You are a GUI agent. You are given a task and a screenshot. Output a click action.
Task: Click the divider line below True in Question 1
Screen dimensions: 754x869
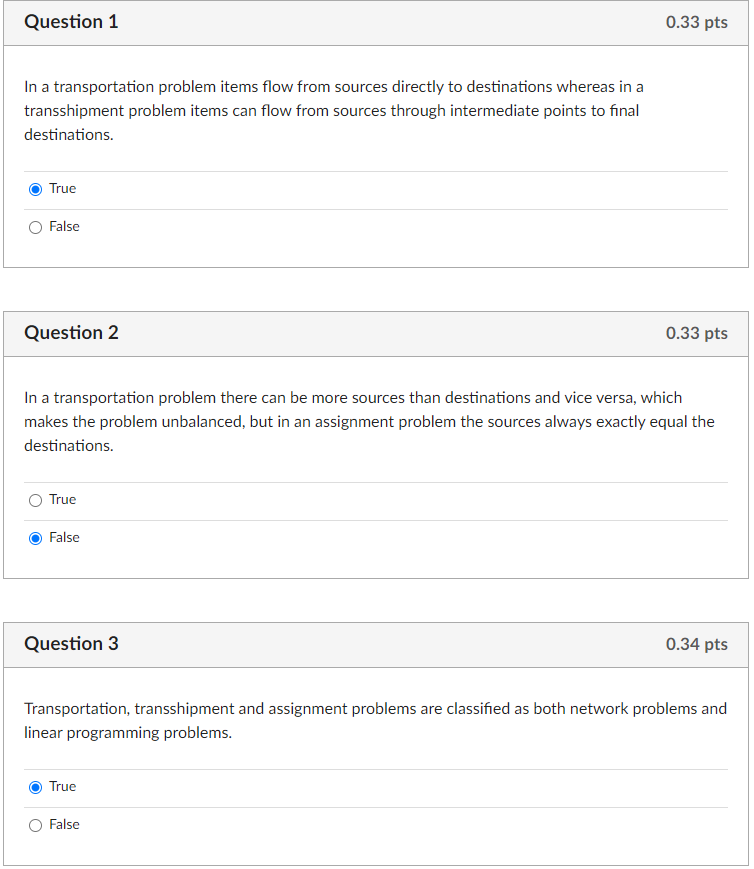(375, 207)
